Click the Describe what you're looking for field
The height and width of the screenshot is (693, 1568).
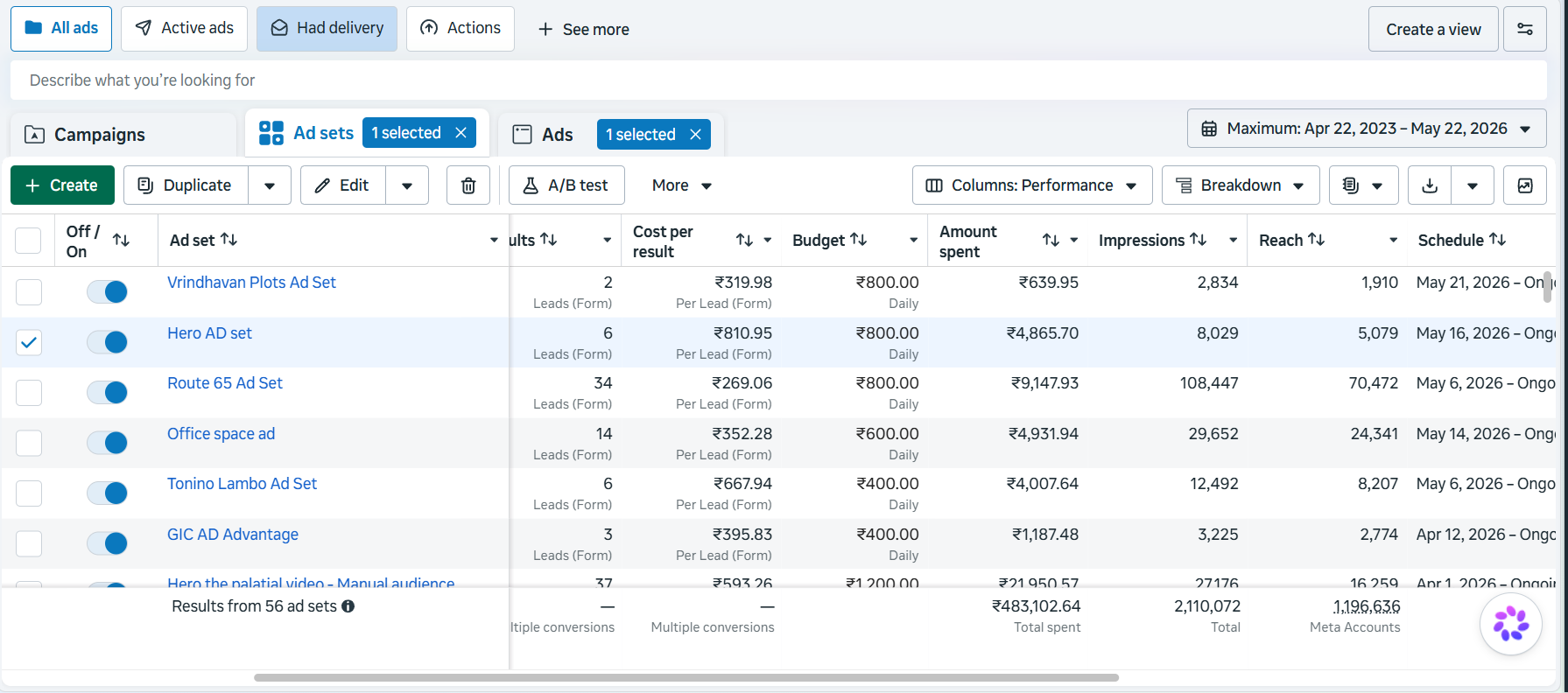[x=778, y=80]
